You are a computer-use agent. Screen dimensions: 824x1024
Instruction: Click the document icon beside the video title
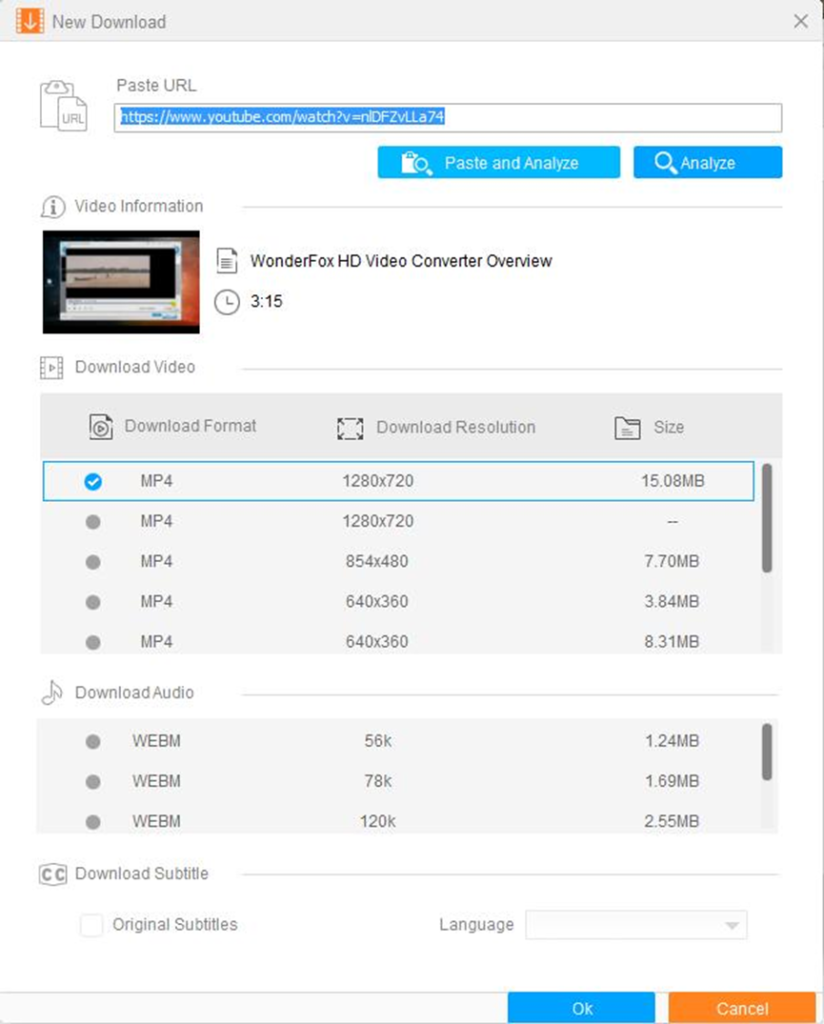pyautogui.click(x=227, y=261)
